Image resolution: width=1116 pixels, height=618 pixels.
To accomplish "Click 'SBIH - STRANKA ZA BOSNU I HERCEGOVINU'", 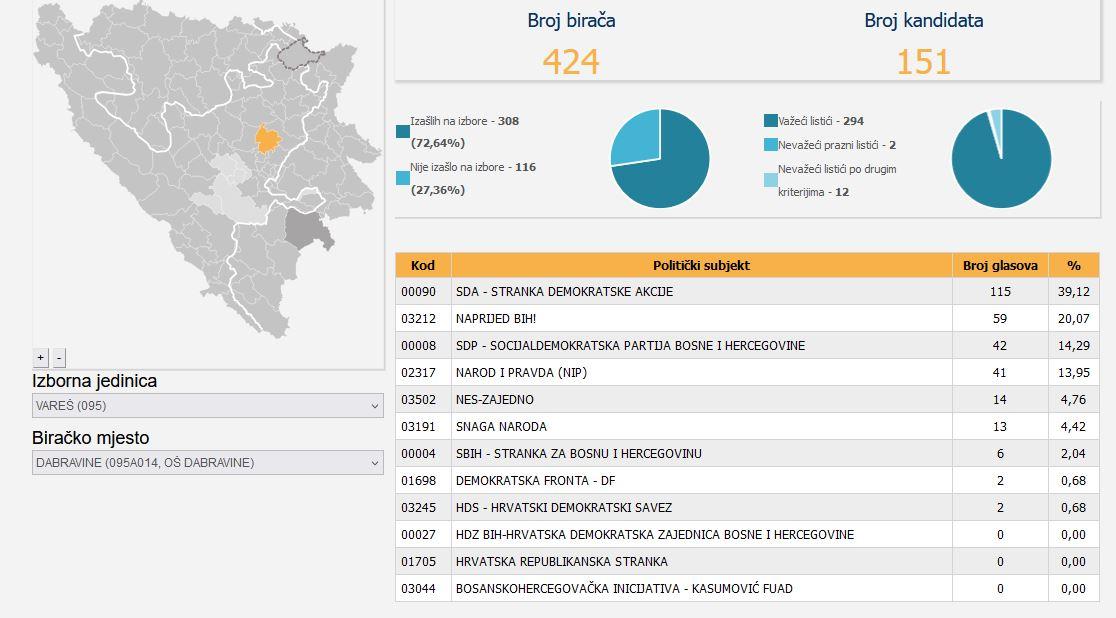I will coord(579,454).
